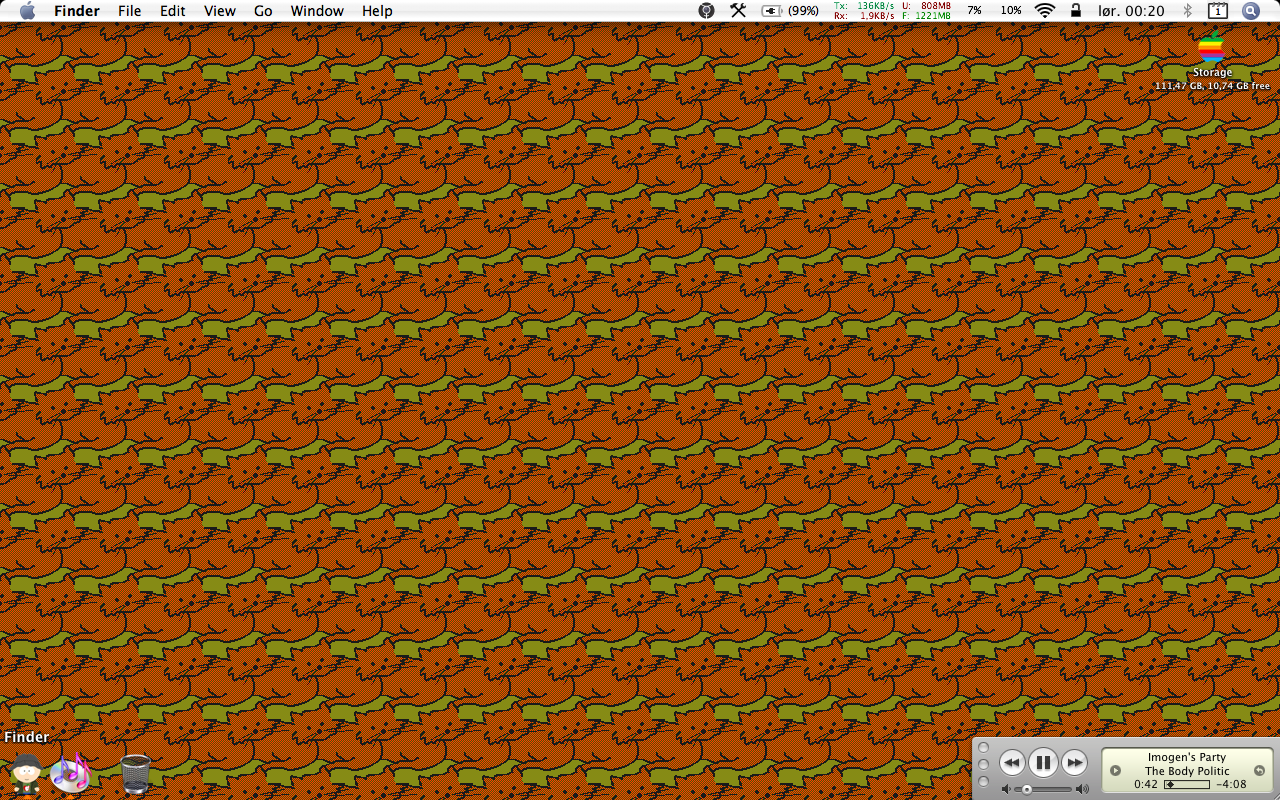1280x800 pixels.
Task: Click the U/F memory usage readout
Action: point(926,11)
